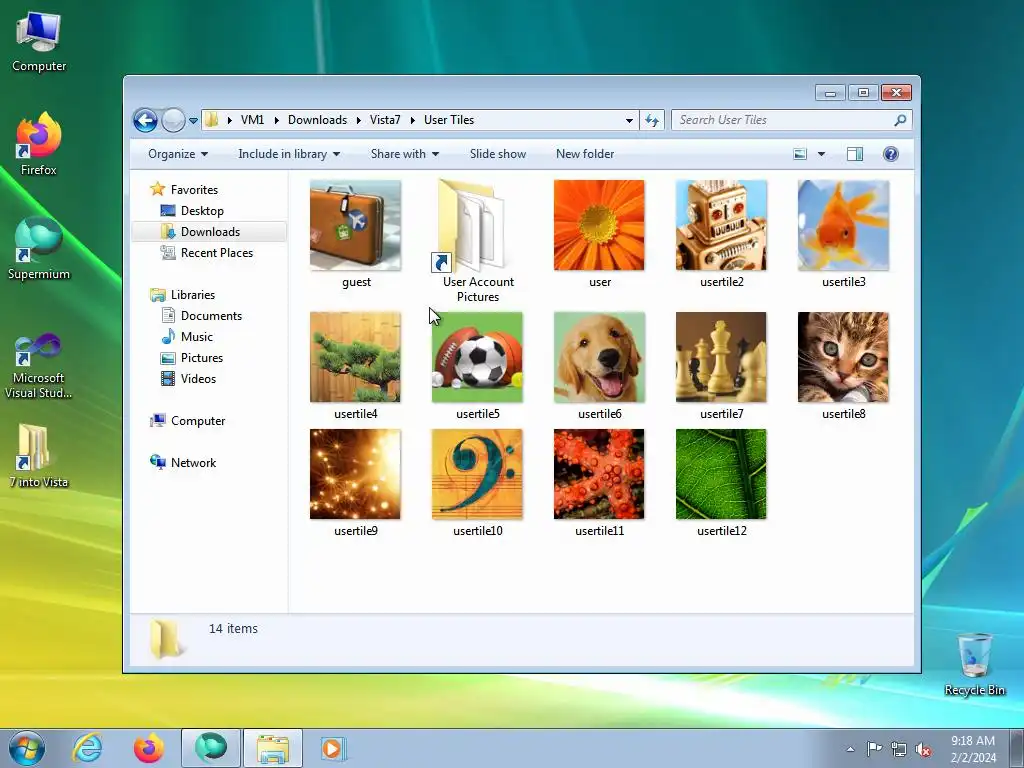This screenshot has height=768, width=1024.
Task: Select the 7 into Vista folder shortcut
Action: [39, 456]
